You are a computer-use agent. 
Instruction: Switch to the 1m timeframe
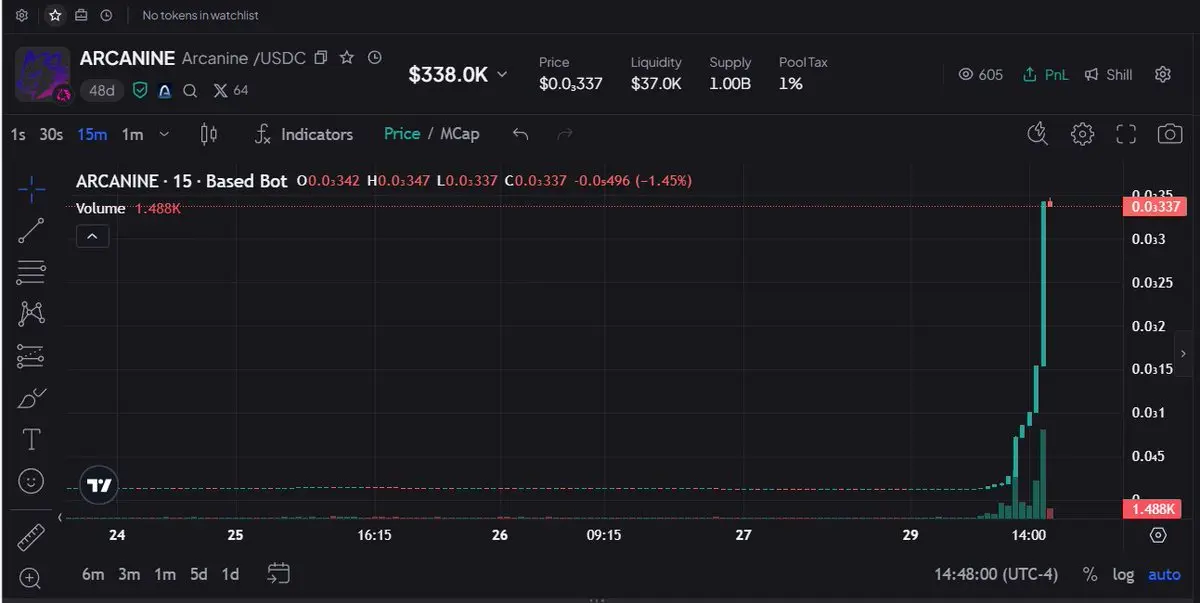(132, 134)
